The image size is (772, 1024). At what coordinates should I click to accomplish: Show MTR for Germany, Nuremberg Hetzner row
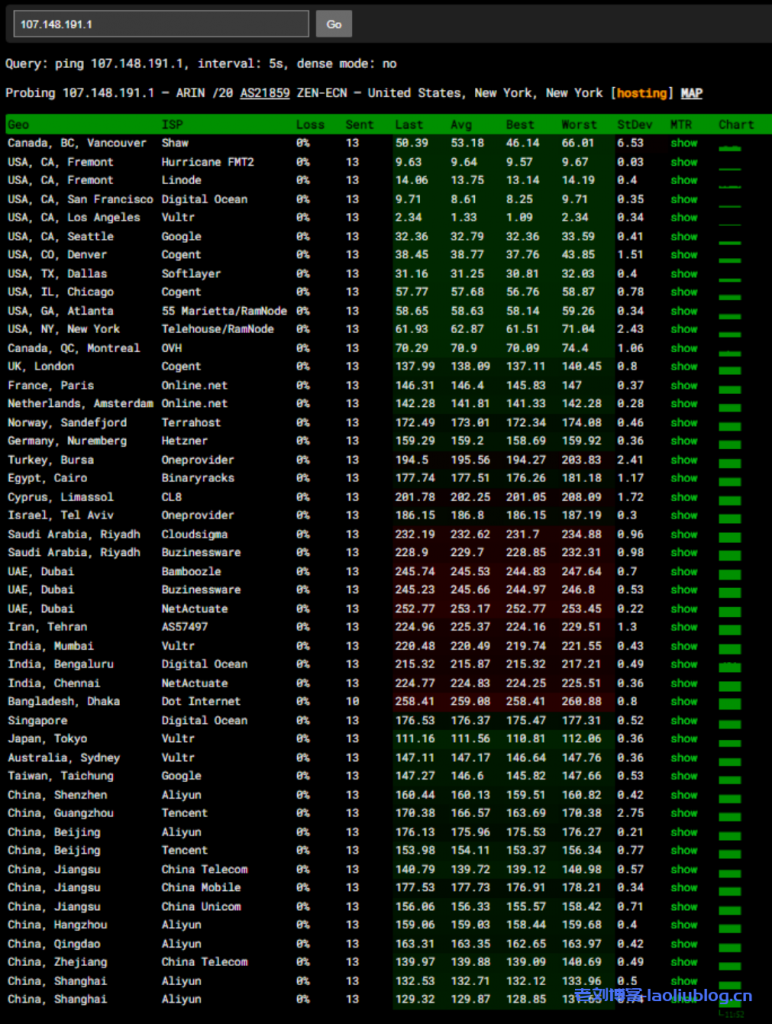click(684, 441)
